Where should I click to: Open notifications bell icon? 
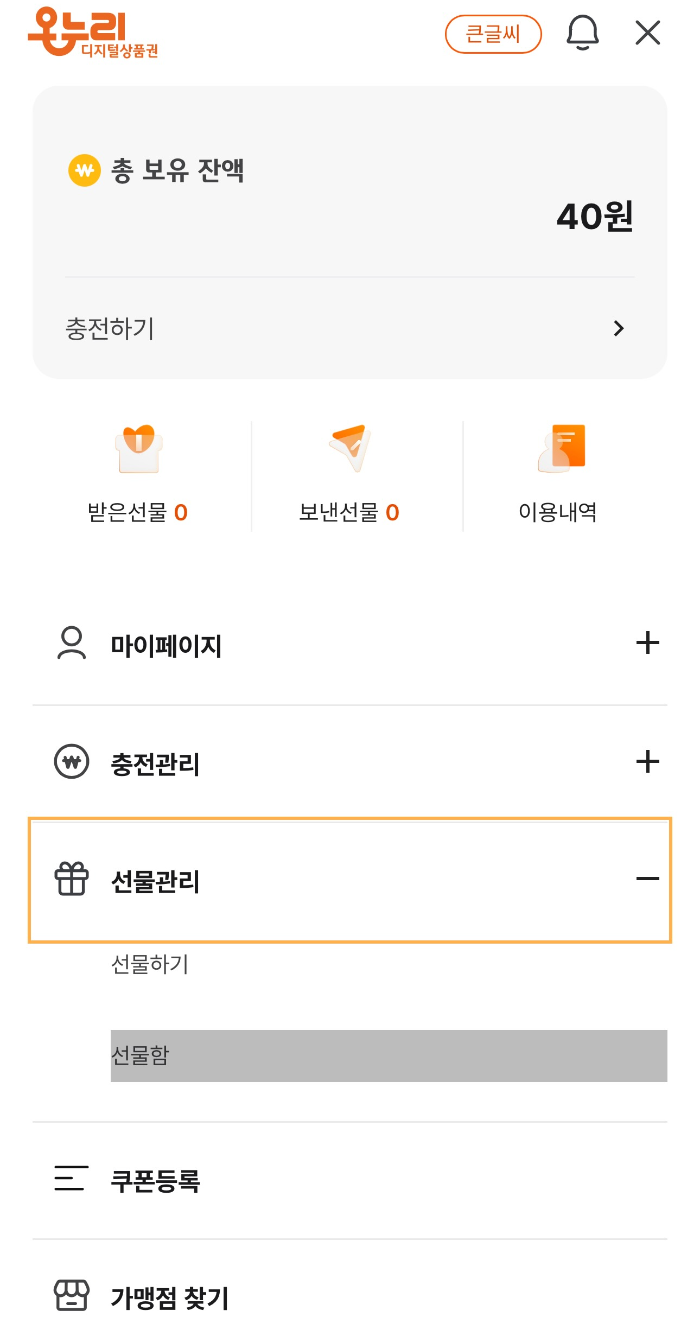coord(582,33)
